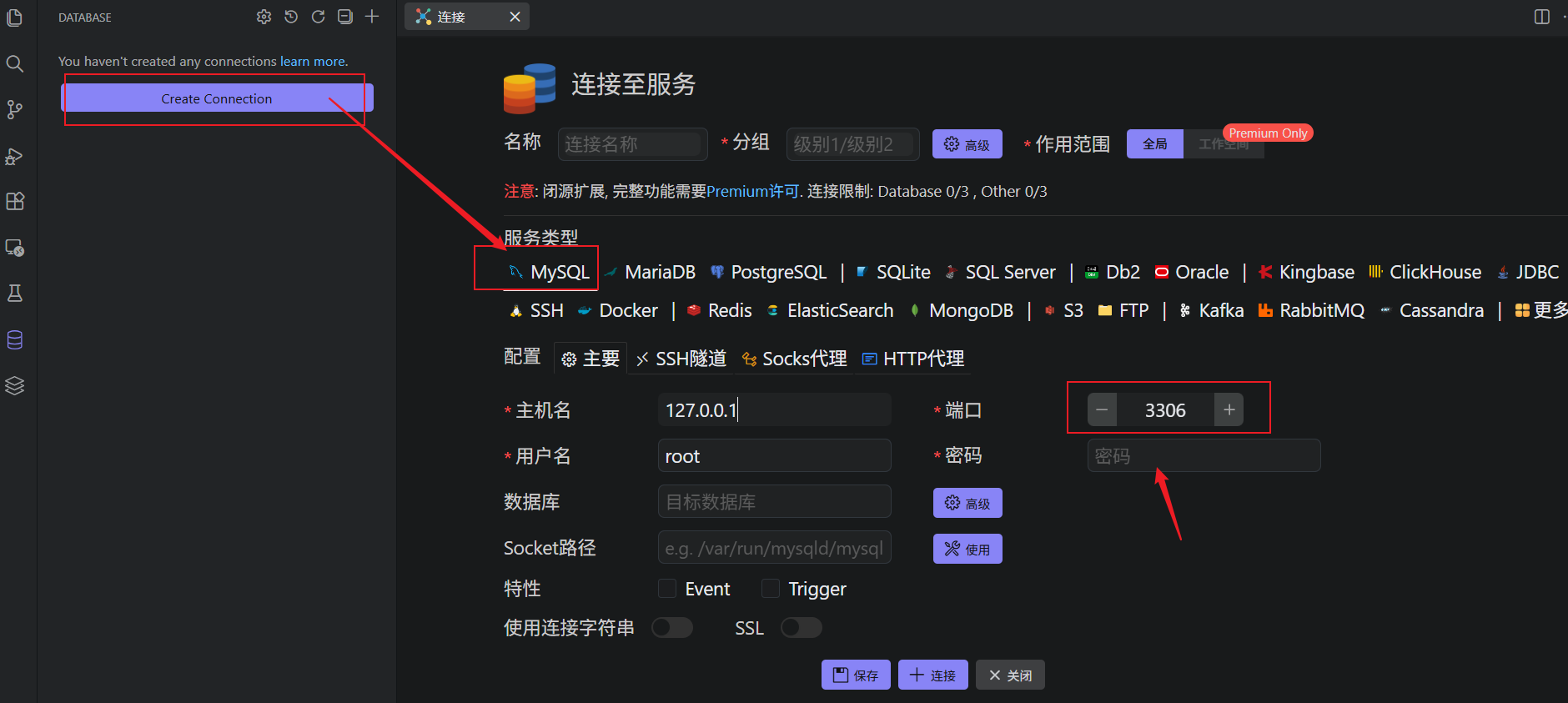Increase port with plus button
This screenshot has width=1568, height=703.
[1229, 410]
